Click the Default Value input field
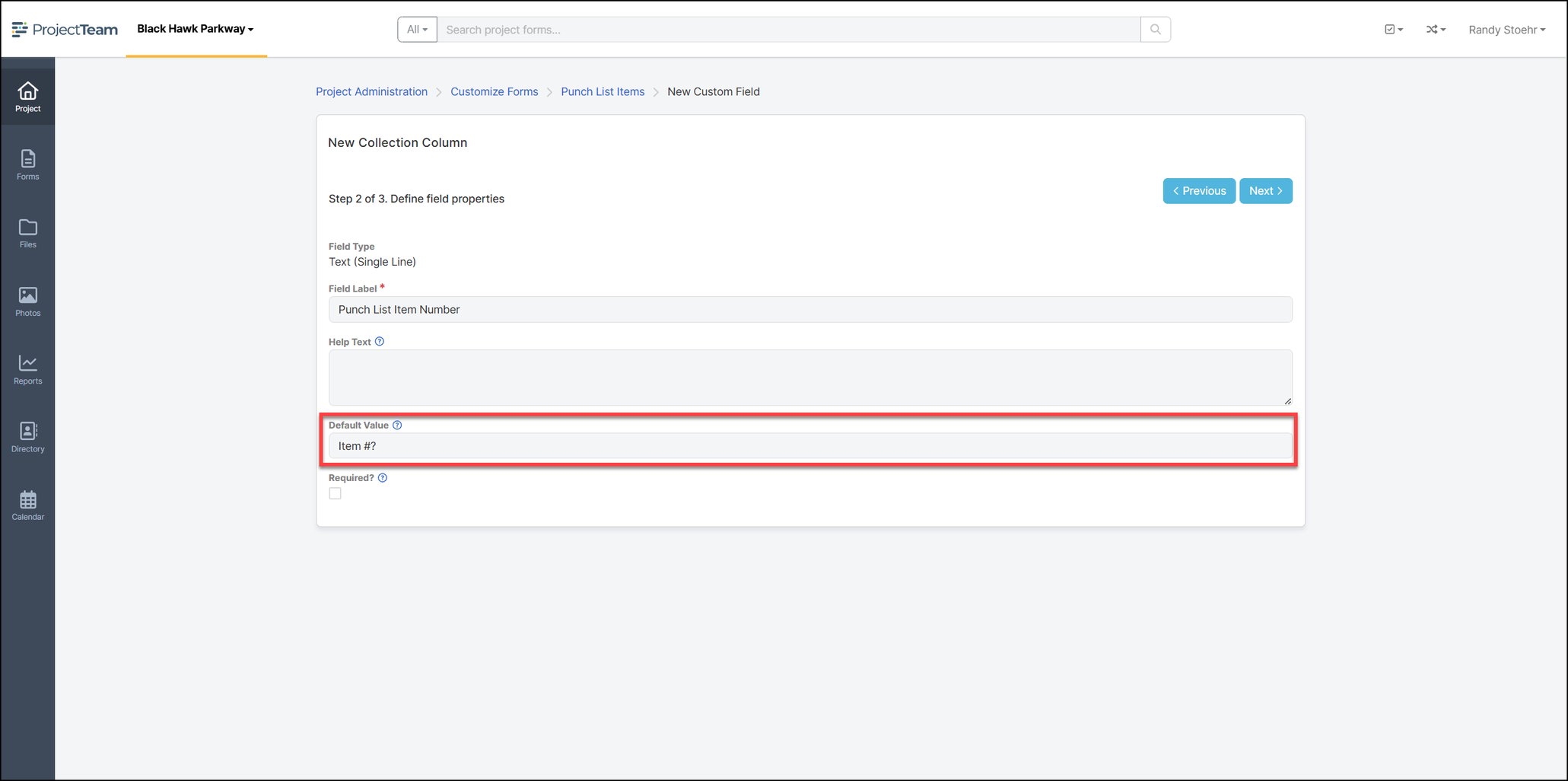 (810, 446)
